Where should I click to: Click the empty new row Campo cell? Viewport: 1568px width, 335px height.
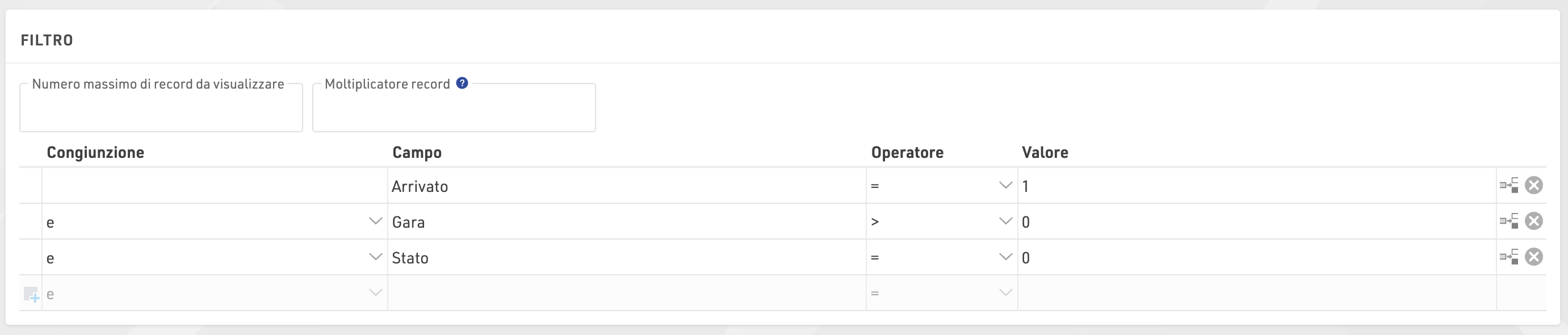tap(626, 294)
